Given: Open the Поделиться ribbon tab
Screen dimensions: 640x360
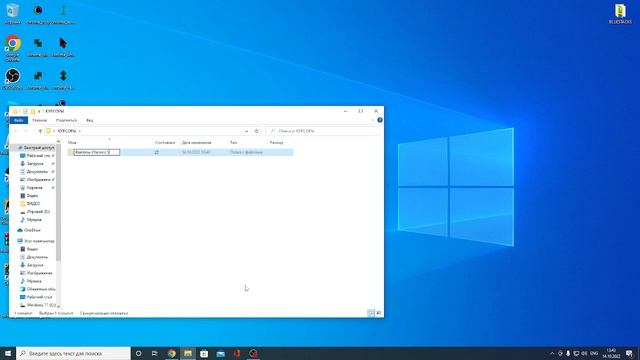Looking at the screenshot, I should [x=66, y=120].
